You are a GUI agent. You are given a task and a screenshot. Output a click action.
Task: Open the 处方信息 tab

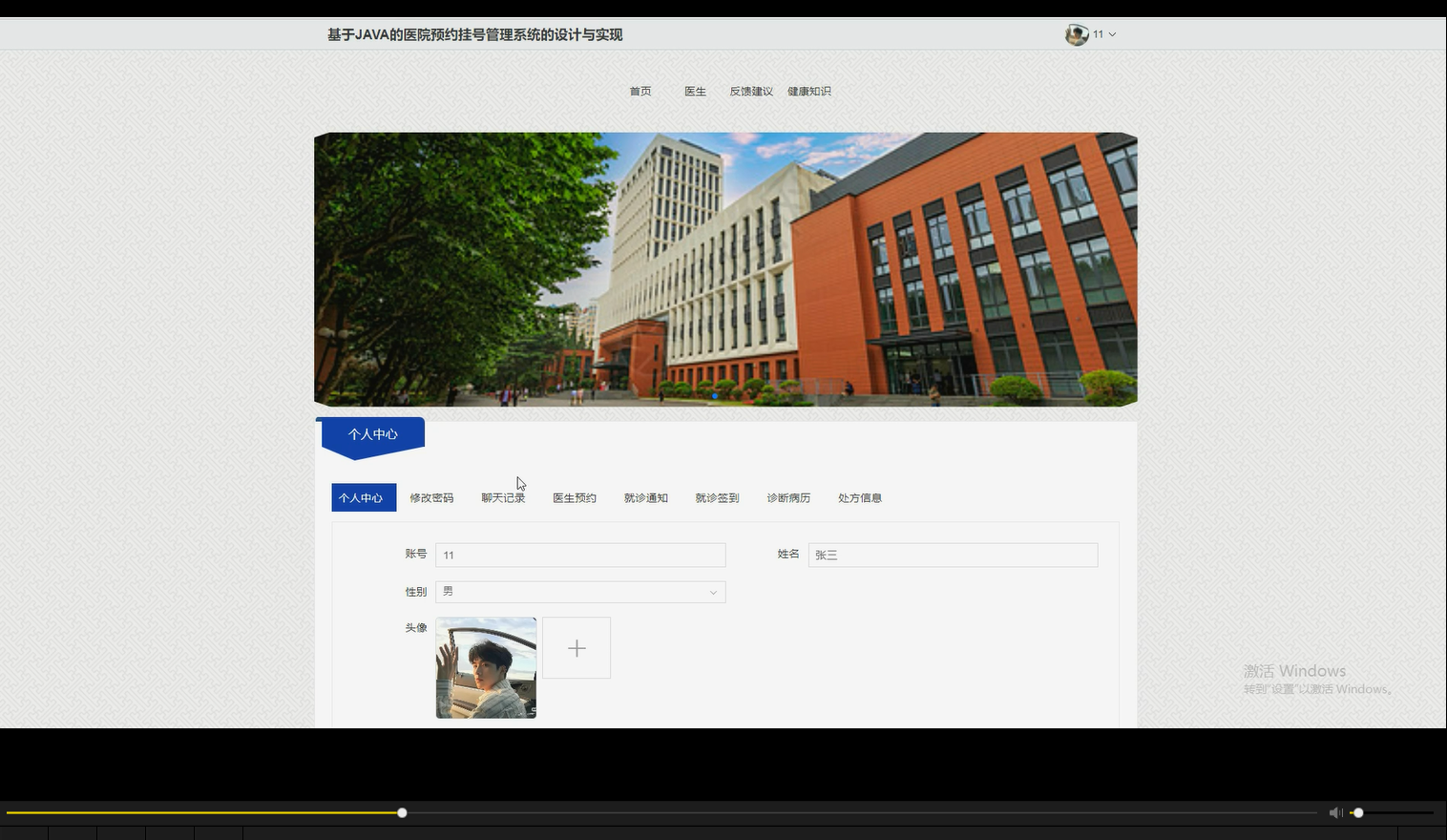(860, 498)
